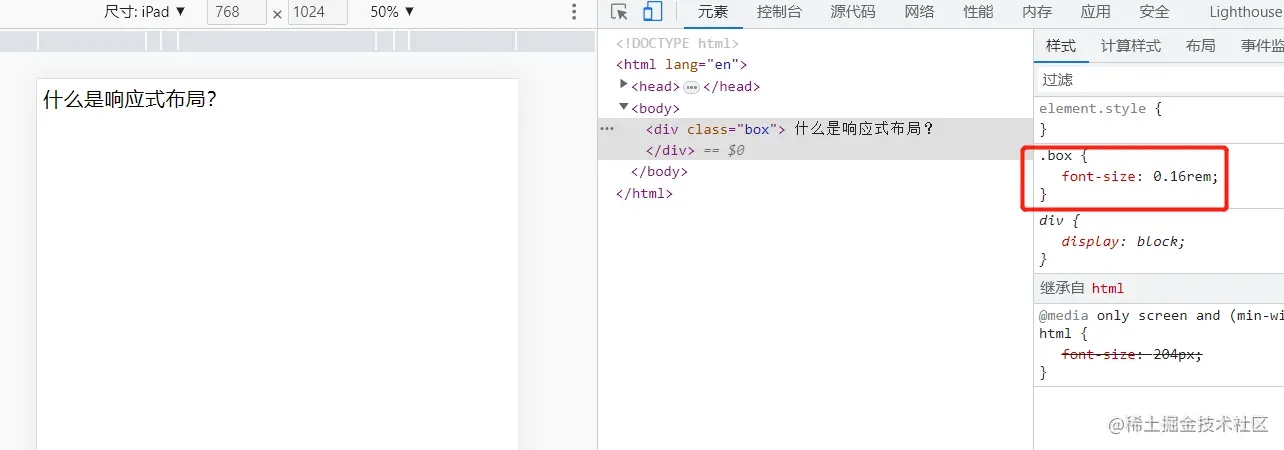Open the device toolbar three-dot menu
Screen dimensions: 1284x450
(574, 12)
